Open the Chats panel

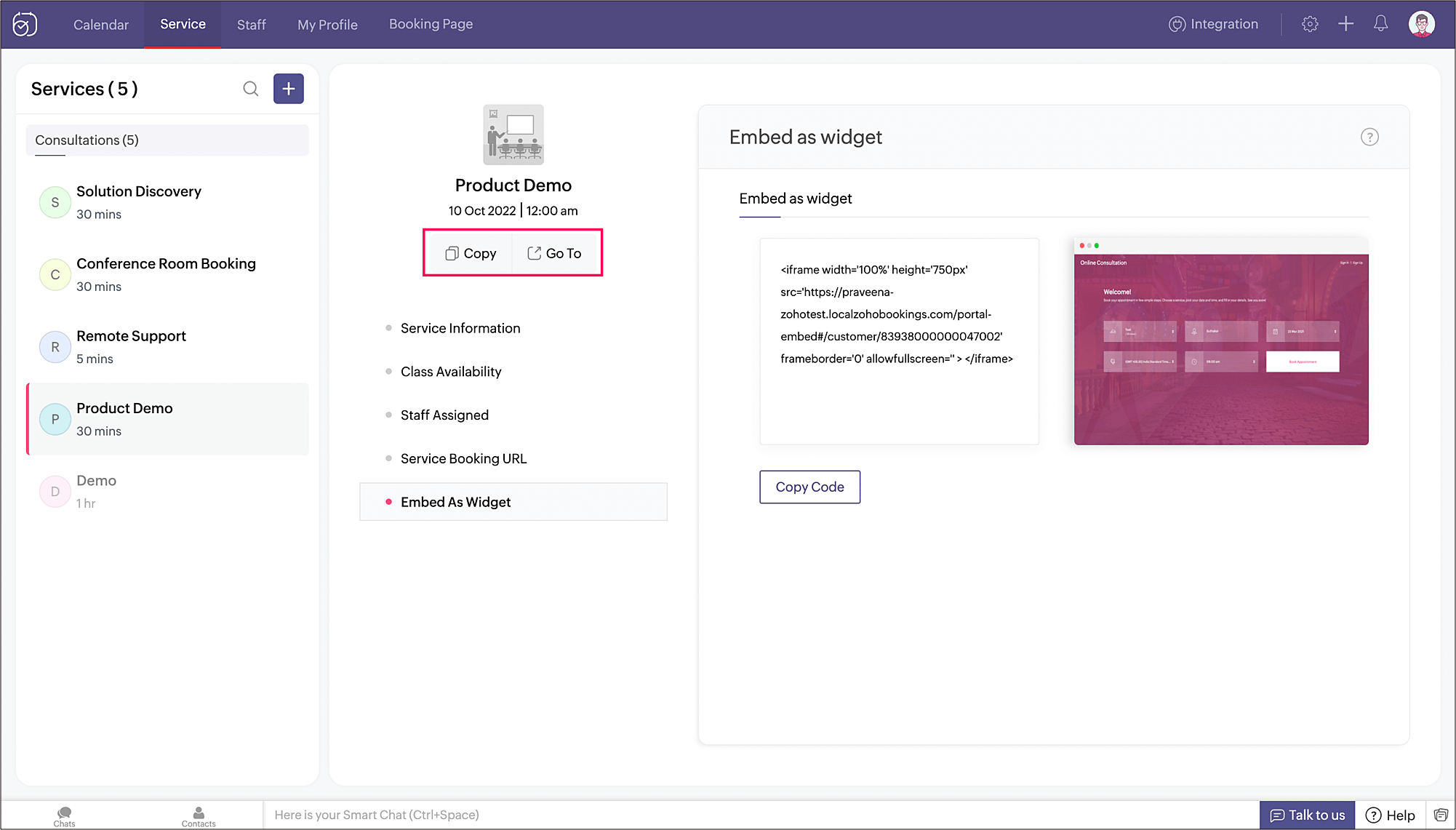click(64, 816)
